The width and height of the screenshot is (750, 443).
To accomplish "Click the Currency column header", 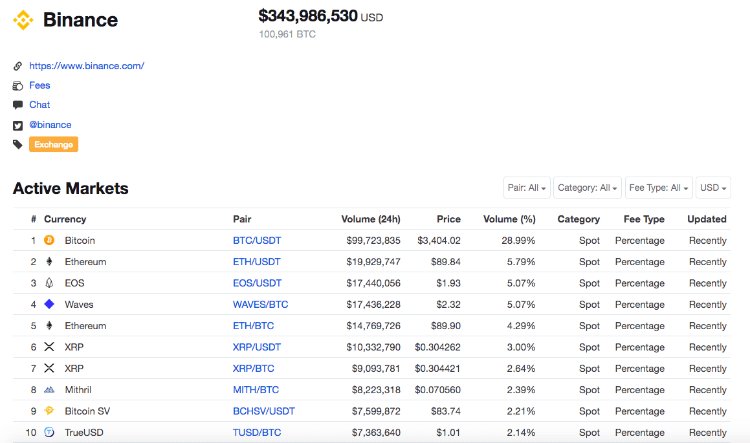I will coord(65,219).
